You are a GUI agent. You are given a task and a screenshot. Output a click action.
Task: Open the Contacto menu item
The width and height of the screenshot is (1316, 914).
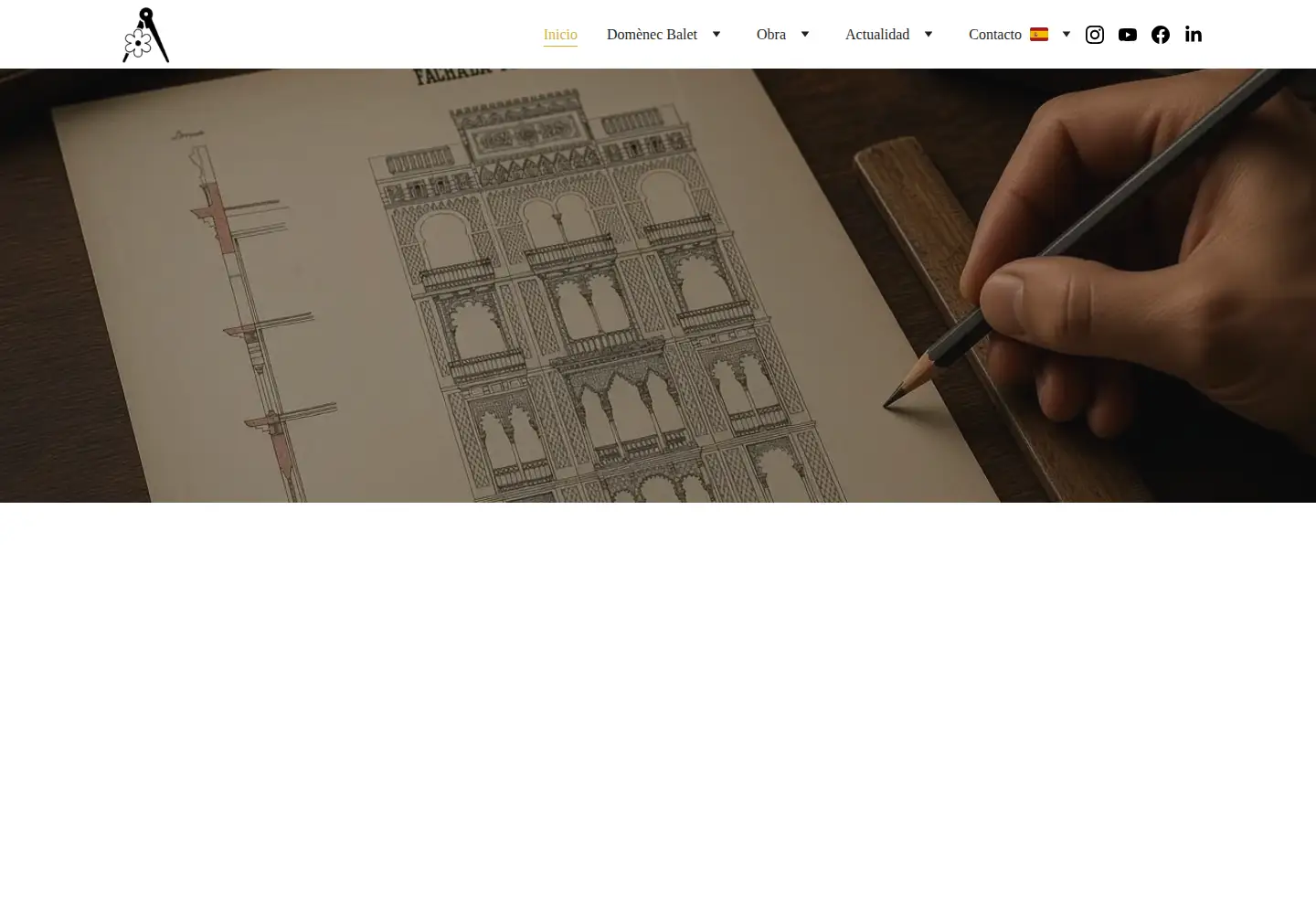pyautogui.click(x=995, y=35)
